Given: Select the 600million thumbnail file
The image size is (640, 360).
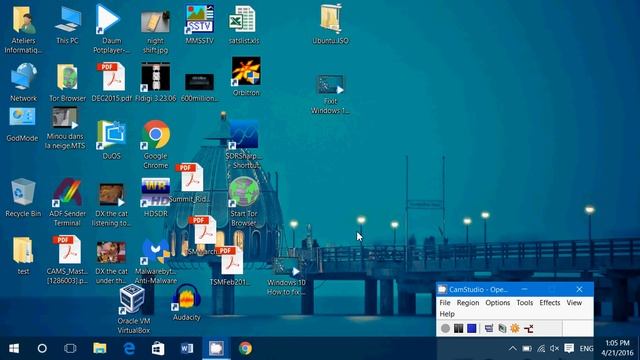Looking at the screenshot, I should tap(199, 87).
